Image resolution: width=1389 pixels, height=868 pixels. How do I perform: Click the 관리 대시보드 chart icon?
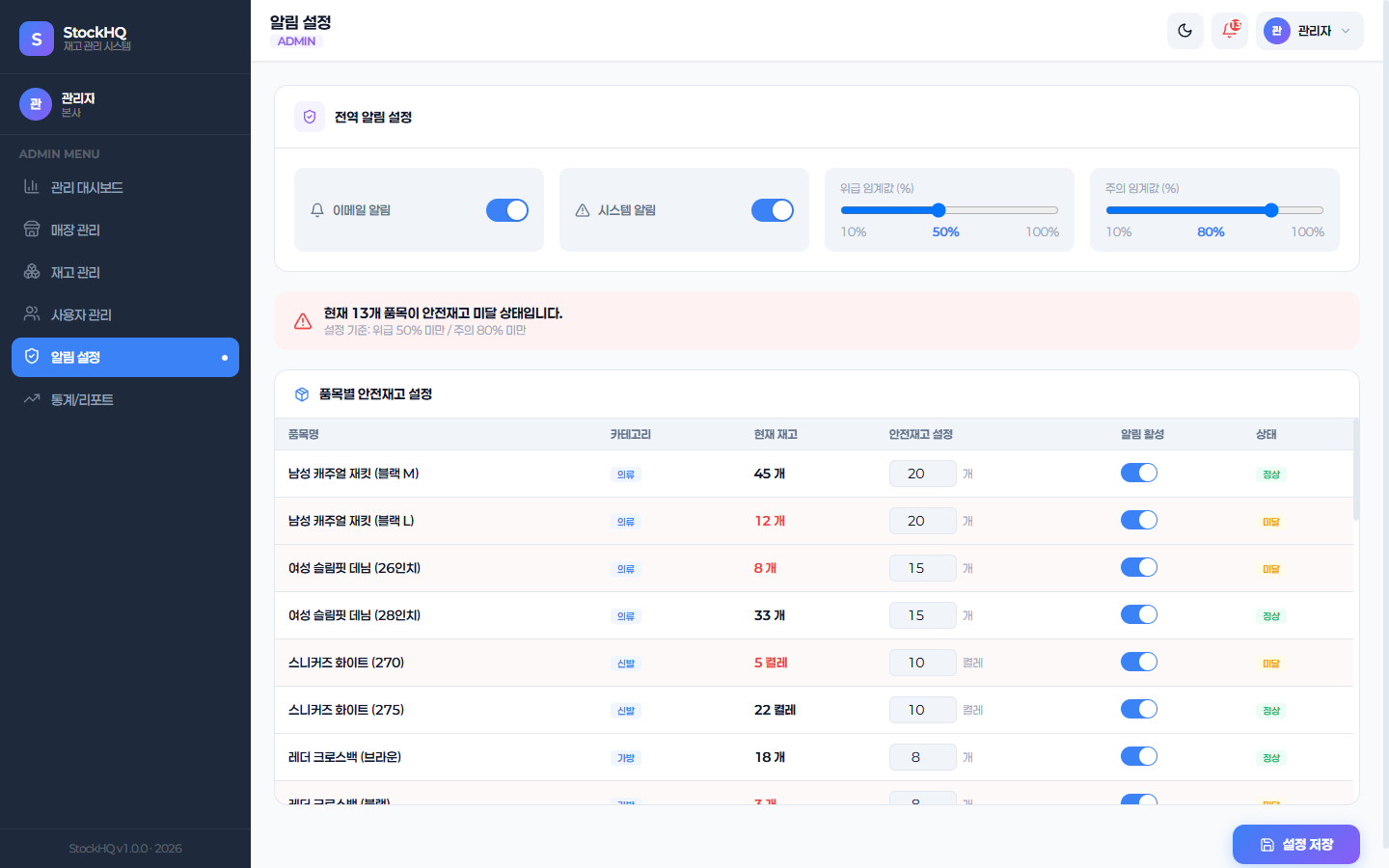[32, 187]
